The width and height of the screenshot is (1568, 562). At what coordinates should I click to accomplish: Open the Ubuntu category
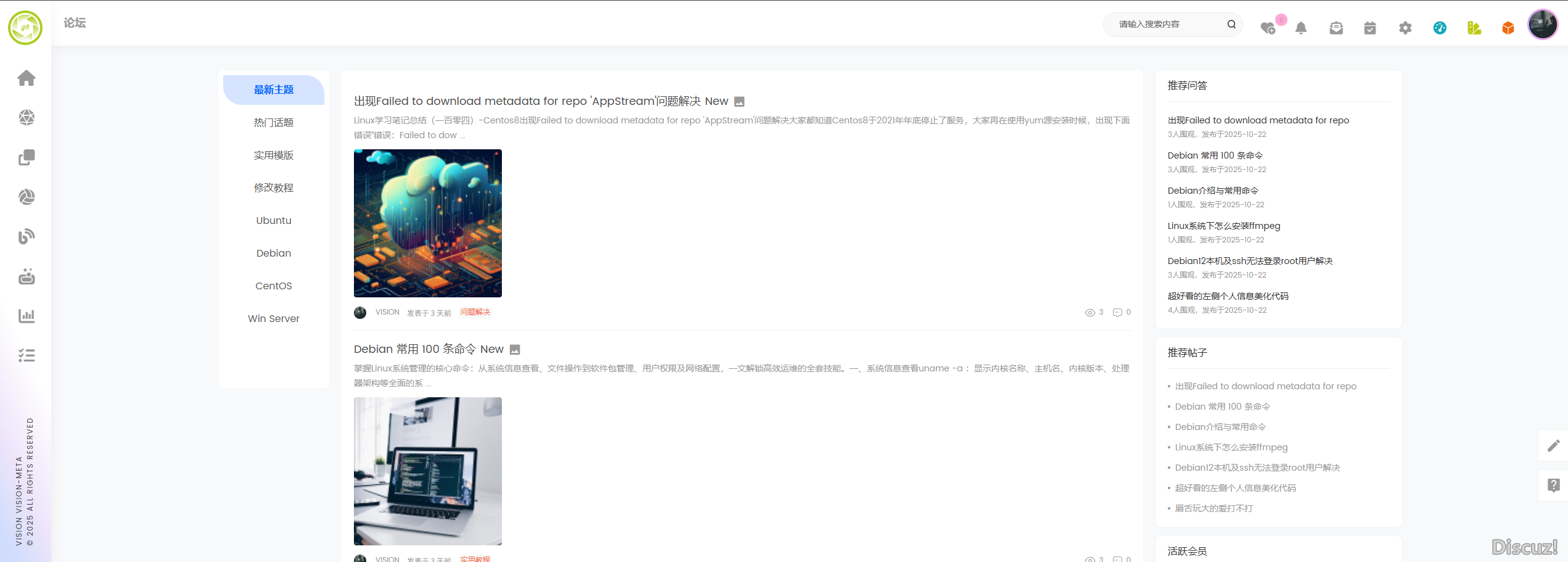click(x=274, y=221)
